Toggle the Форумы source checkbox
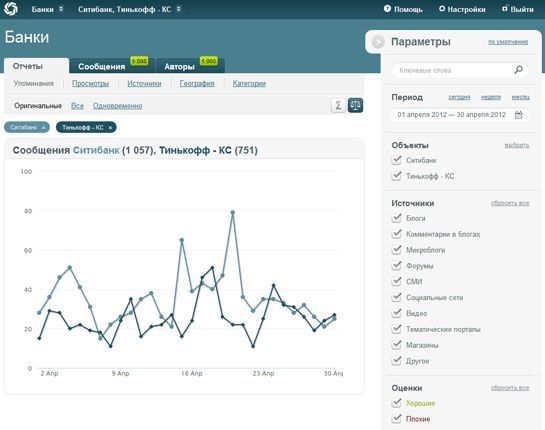545x430 pixels. (397, 266)
